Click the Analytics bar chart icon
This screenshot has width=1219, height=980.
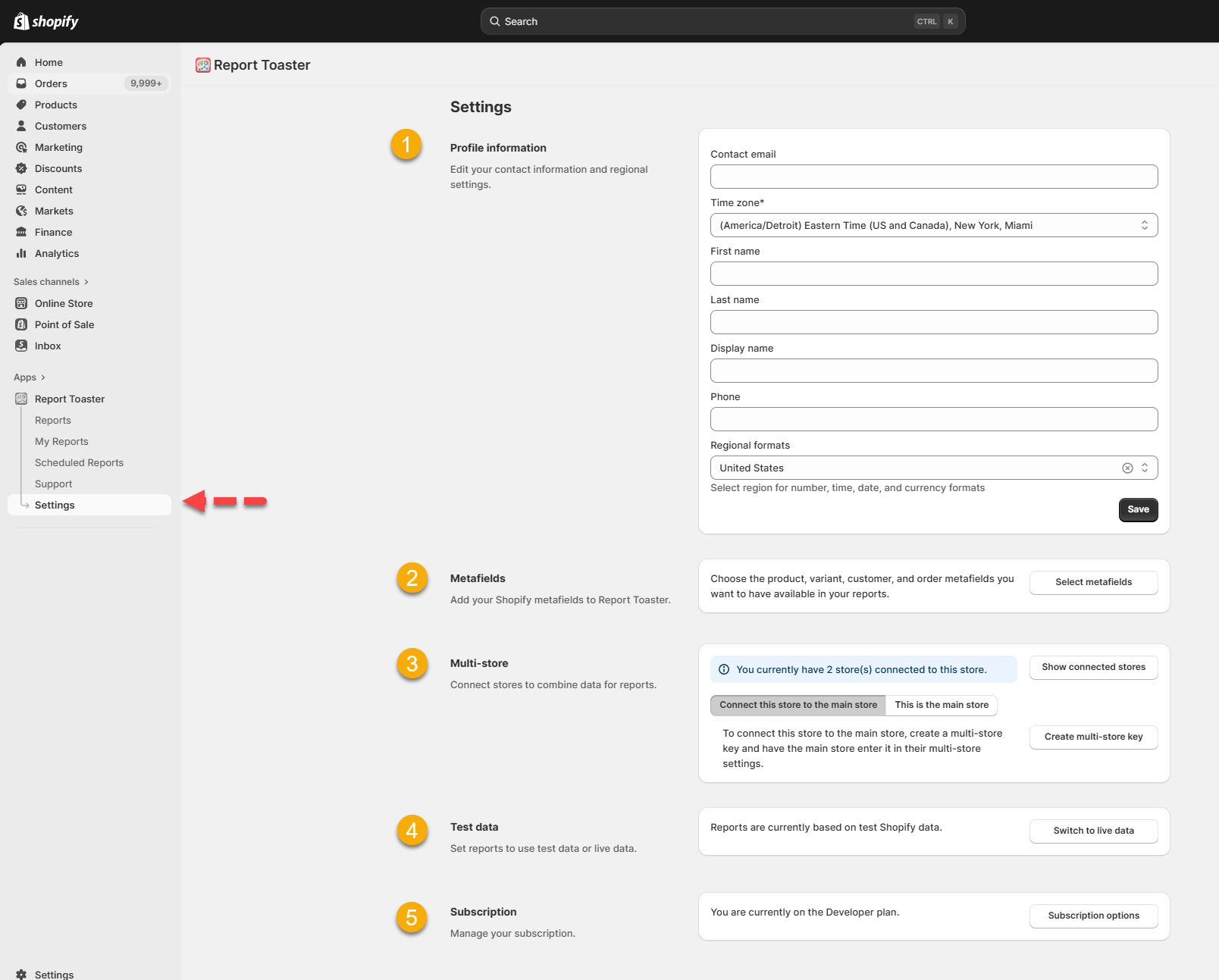[21, 253]
